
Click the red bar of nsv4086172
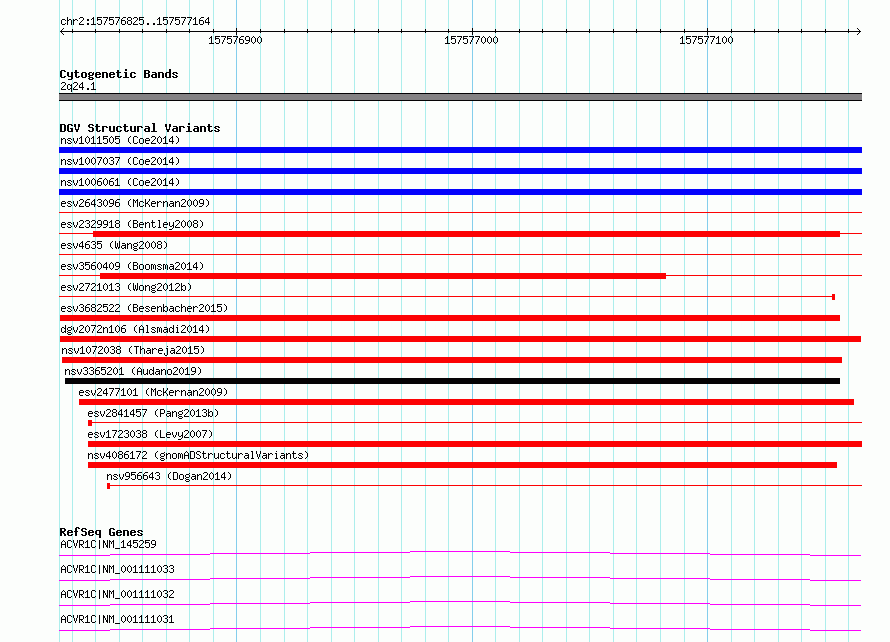tap(463, 465)
